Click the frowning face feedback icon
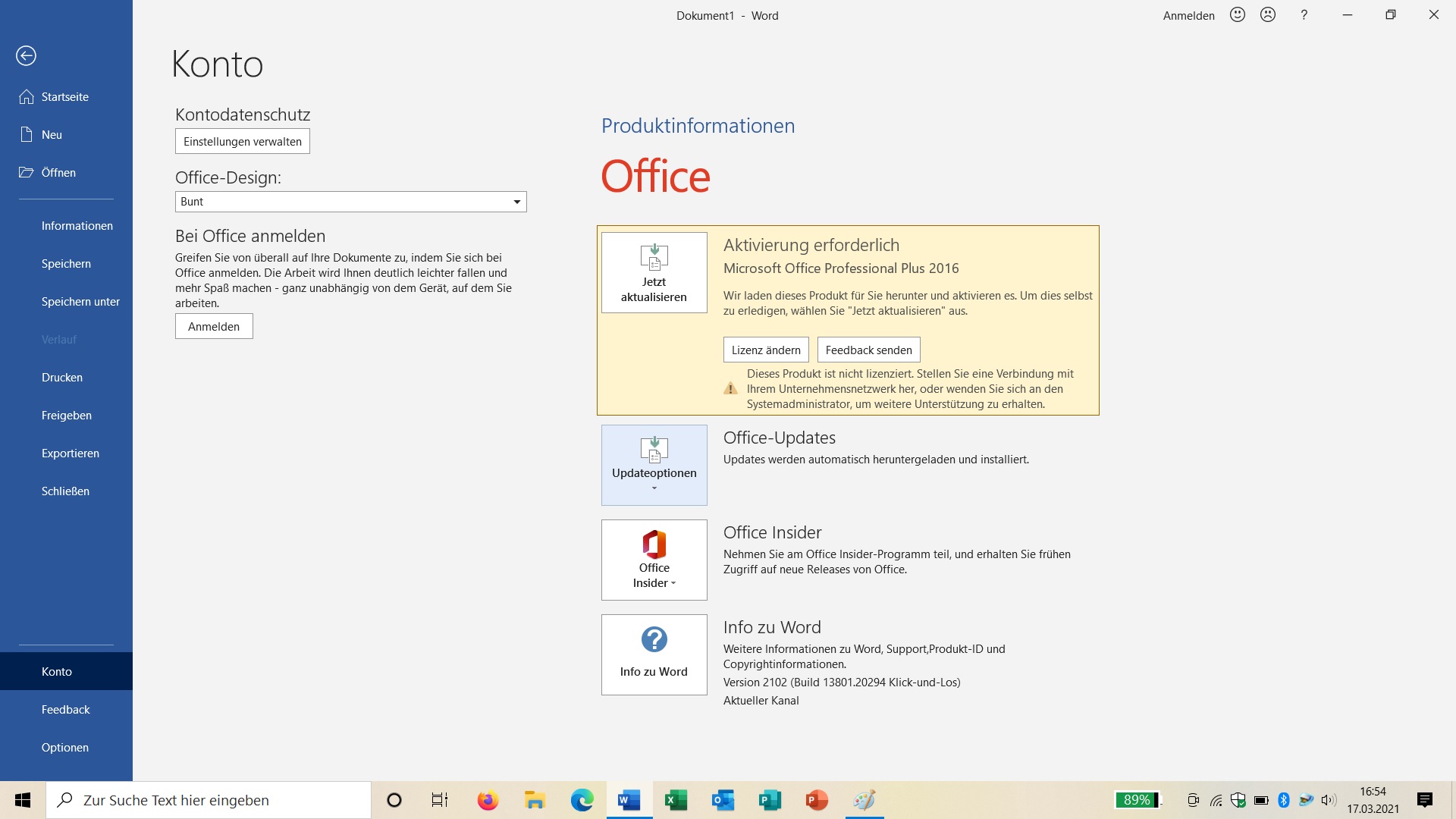Image resolution: width=1456 pixels, height=819 pixels. [1268, 15]
